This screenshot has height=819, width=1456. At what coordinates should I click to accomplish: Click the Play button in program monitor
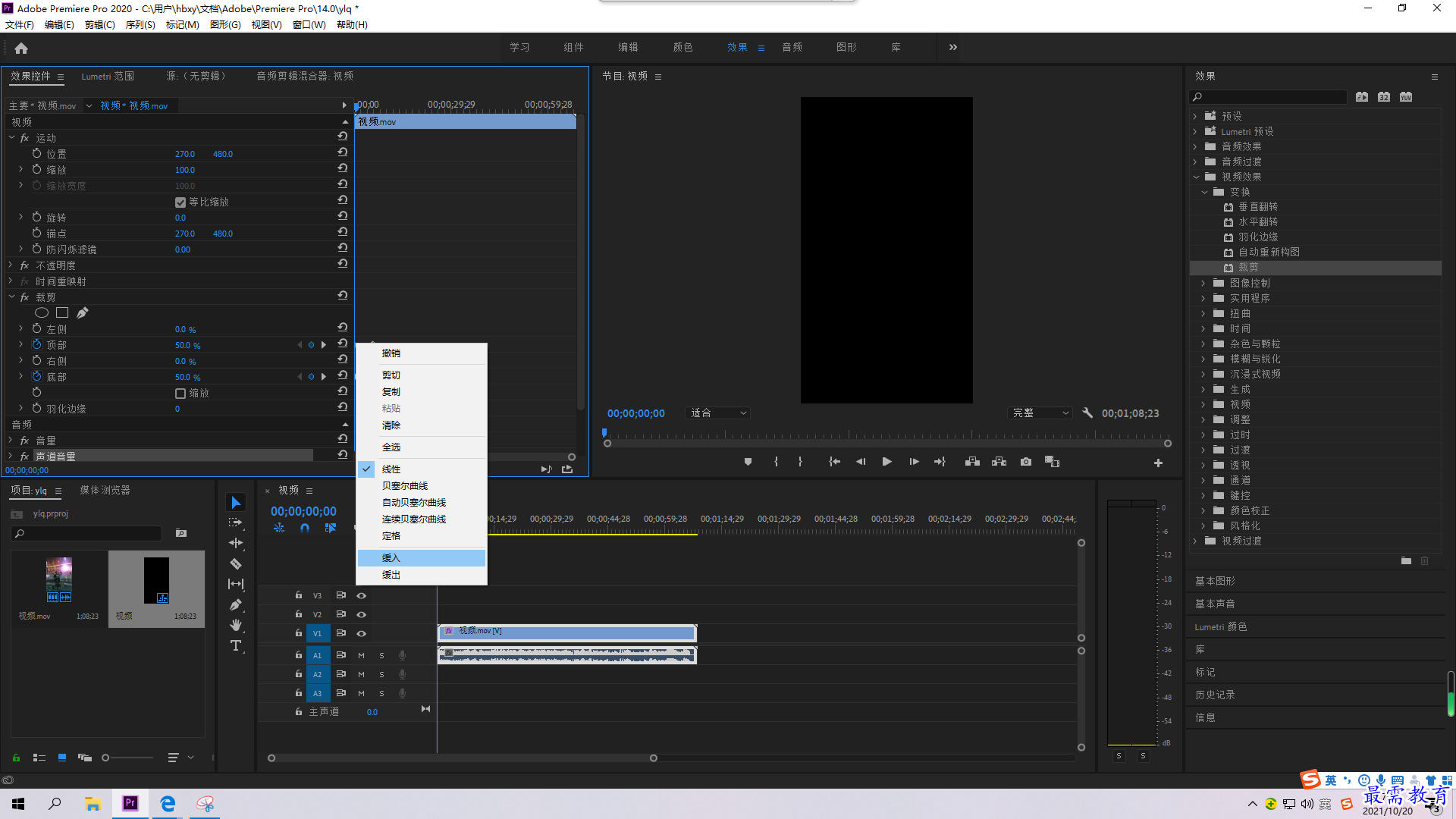pyautogui.click(x=886, y=462)
